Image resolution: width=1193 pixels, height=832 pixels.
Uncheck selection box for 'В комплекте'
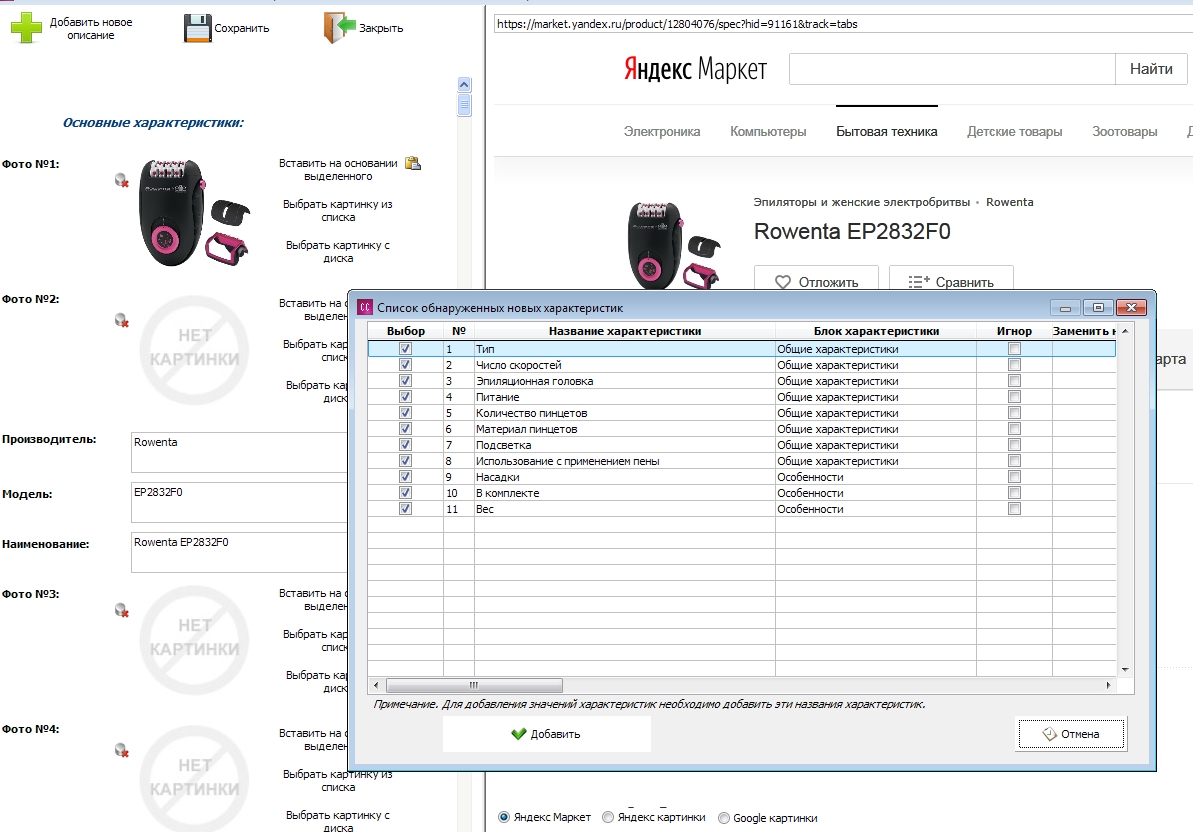(x=406, y=492)
